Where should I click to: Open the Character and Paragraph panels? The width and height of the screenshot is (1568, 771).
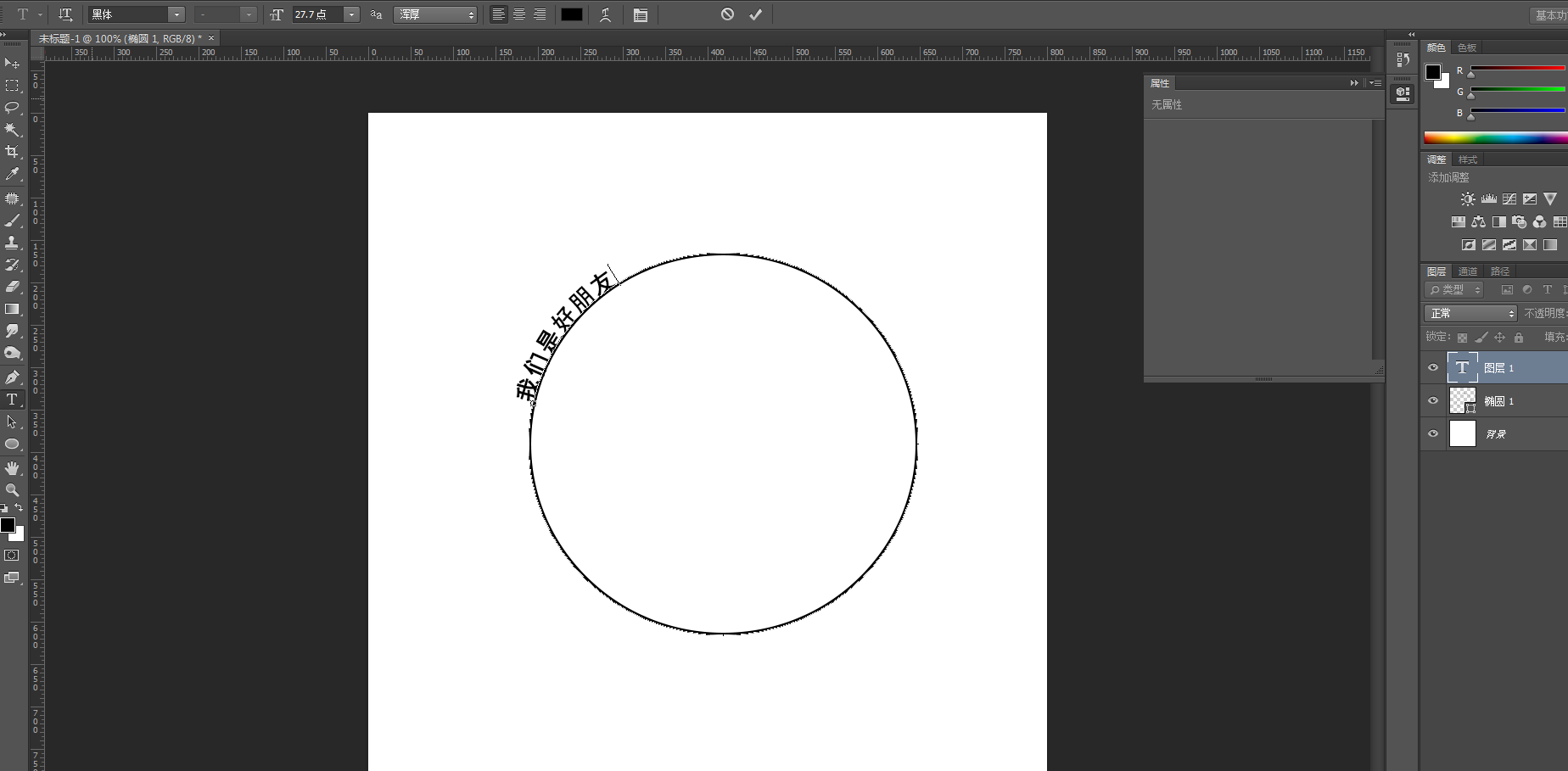641,14
